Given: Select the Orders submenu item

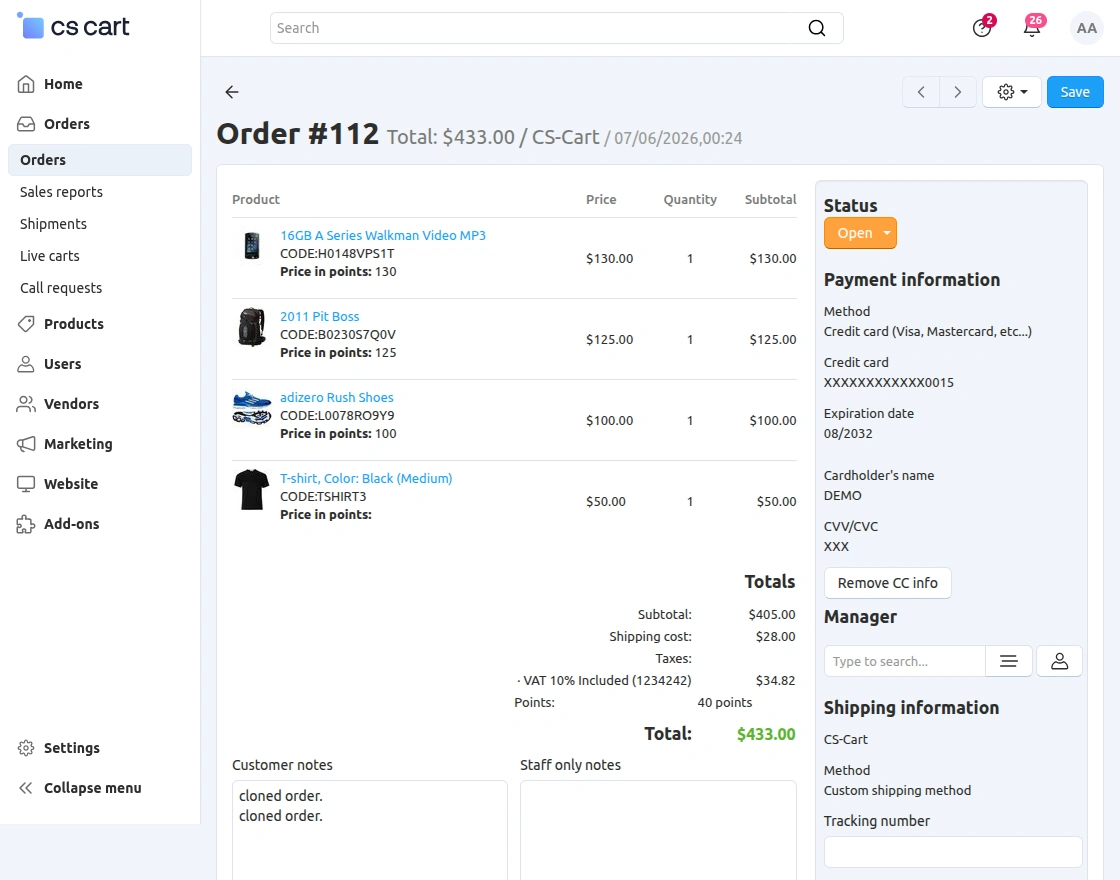Looking at the screenshot, I should click(x=100, y=160).
